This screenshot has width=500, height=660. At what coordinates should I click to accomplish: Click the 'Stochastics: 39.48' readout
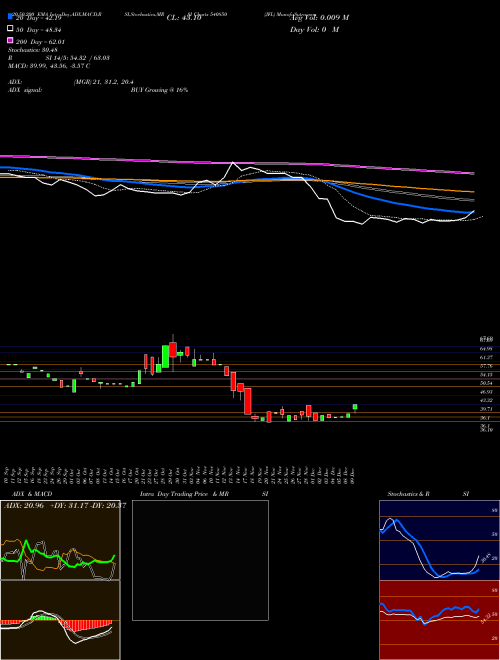click(33, 50)
